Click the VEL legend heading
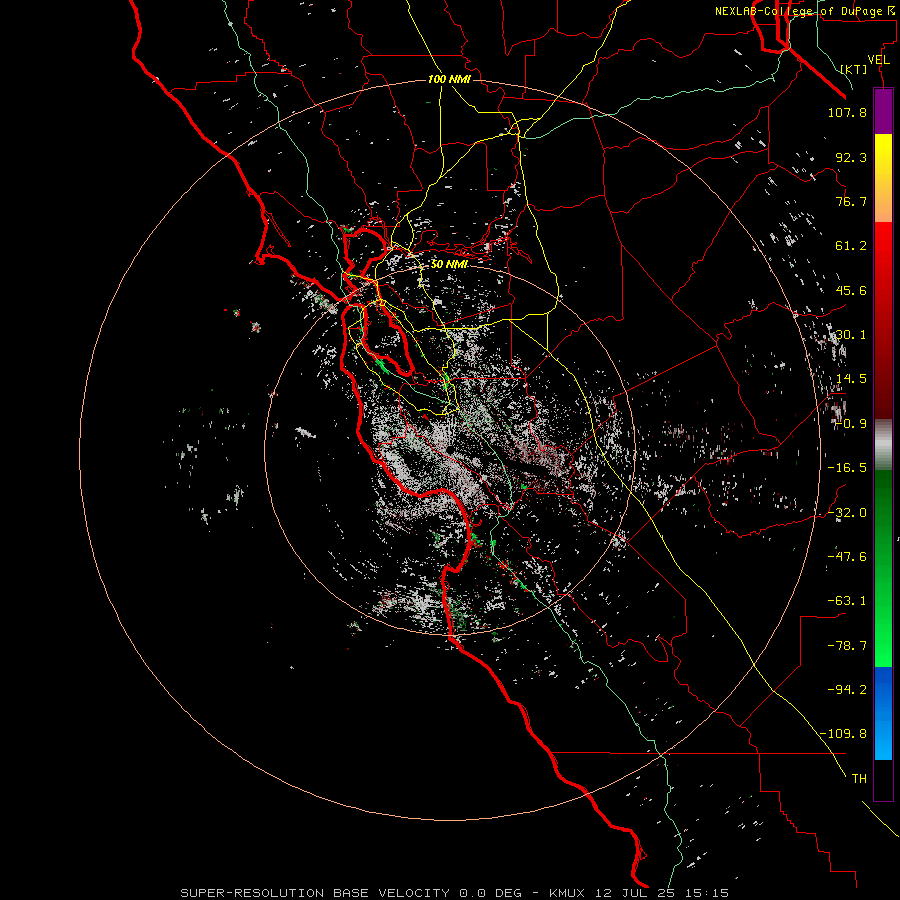 point(878,59)
